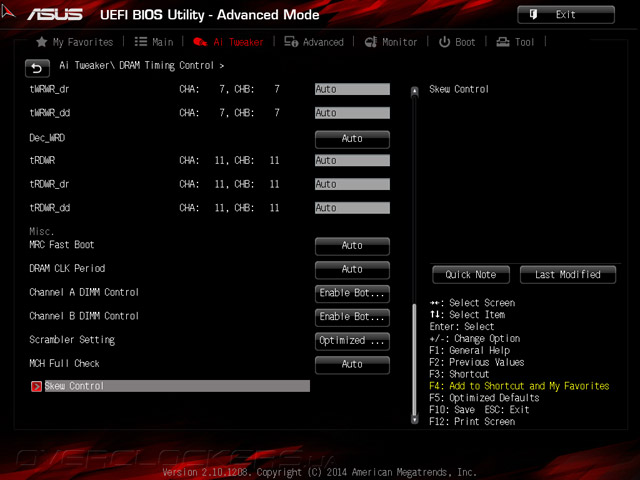This screenshot has width=640, height=480.
Task: Change the Channel A DIMM Control option
Action: [352, 293]
